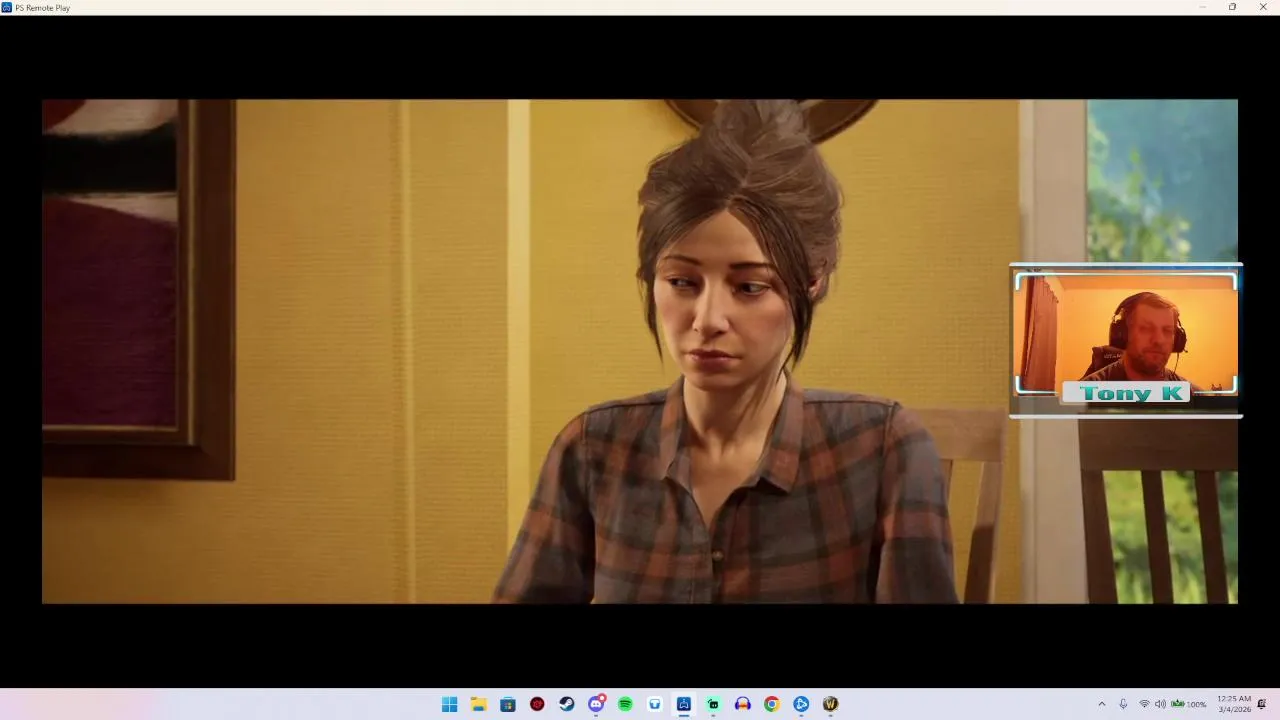Maximize the PS Remote Play window
This screenshot has width=1280, height=720.
(1232, 7)
